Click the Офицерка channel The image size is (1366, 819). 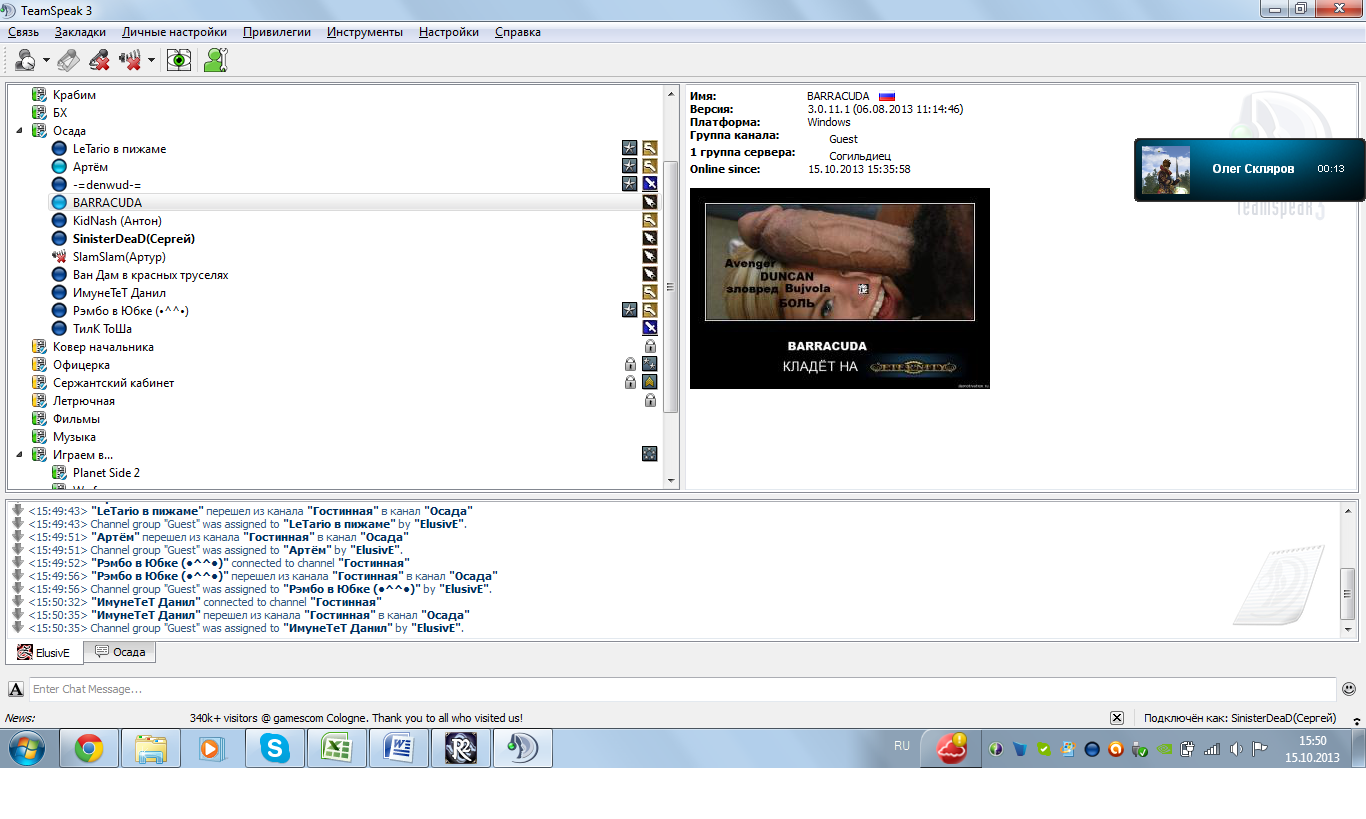81,365
